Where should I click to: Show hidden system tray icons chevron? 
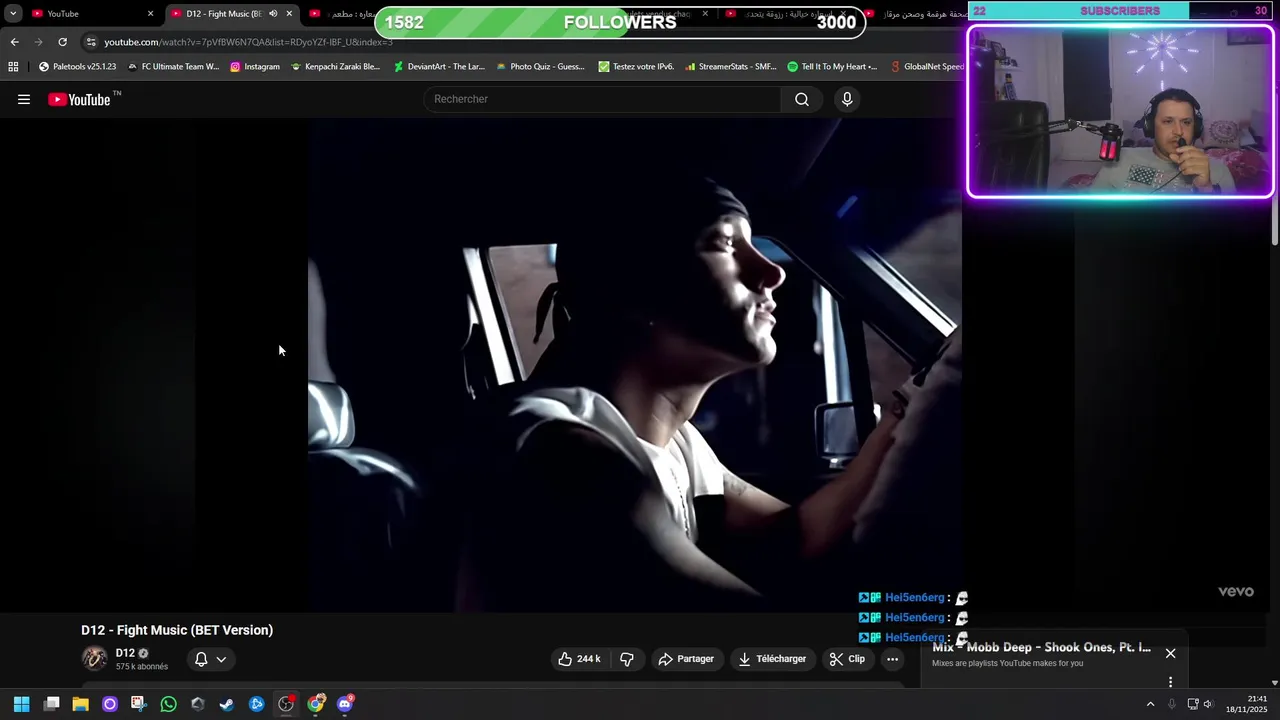pos(1150,704)
